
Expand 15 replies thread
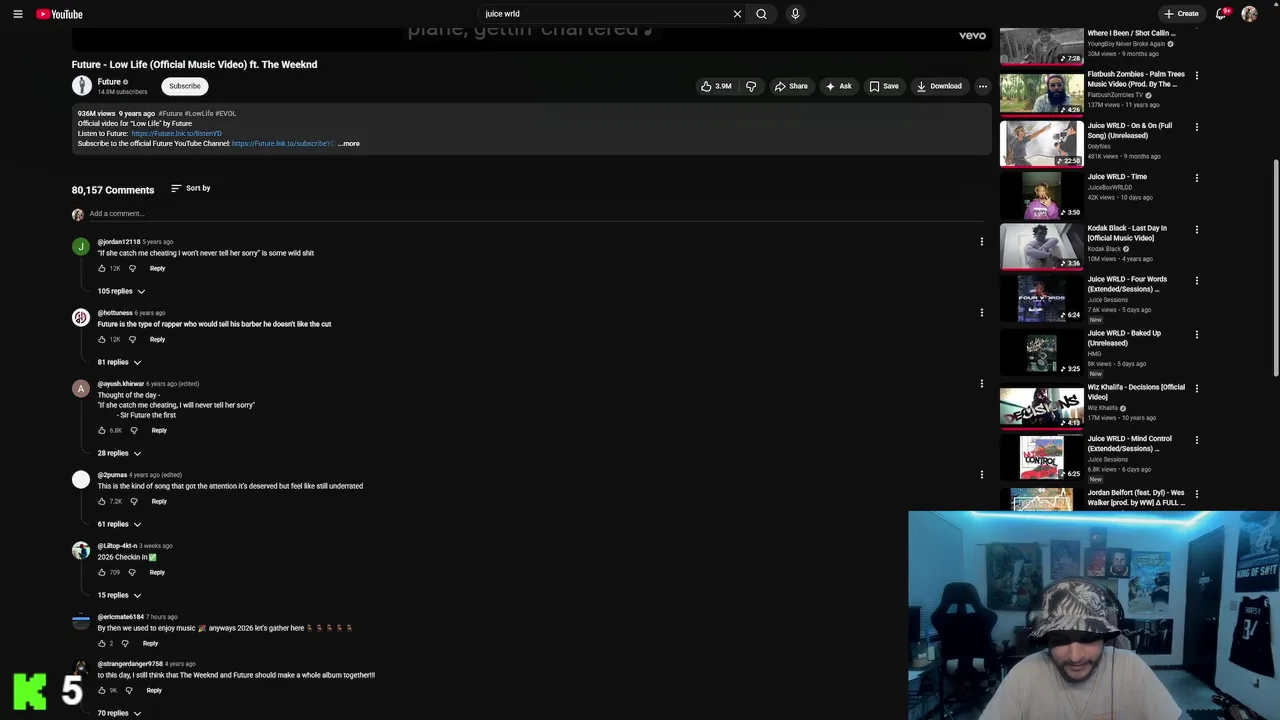[x=119, y=595]
